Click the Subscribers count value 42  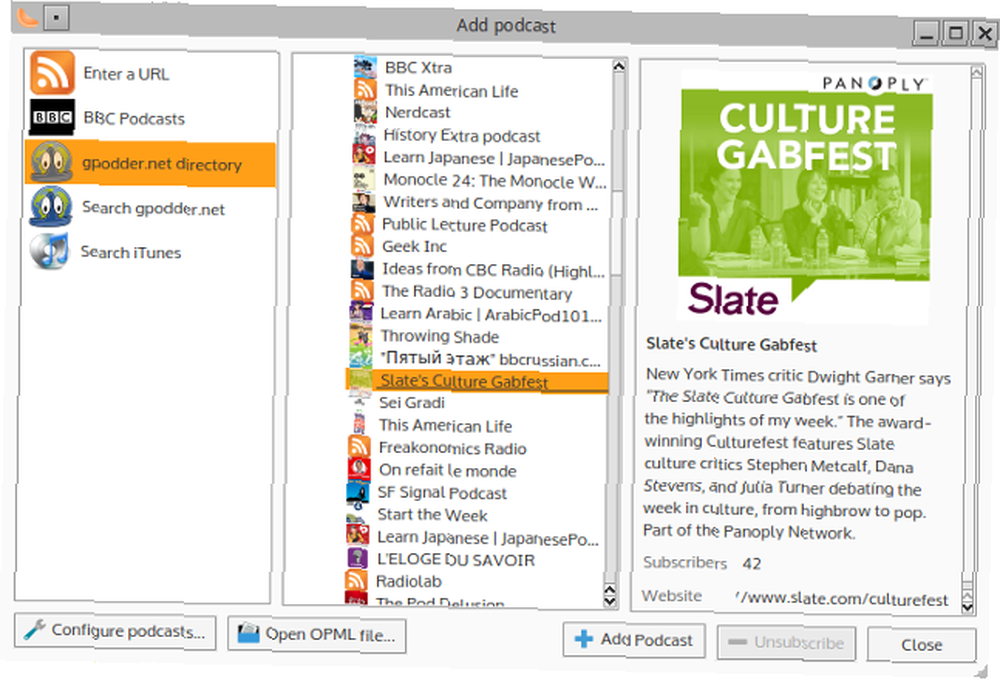(x=752, y=563)
